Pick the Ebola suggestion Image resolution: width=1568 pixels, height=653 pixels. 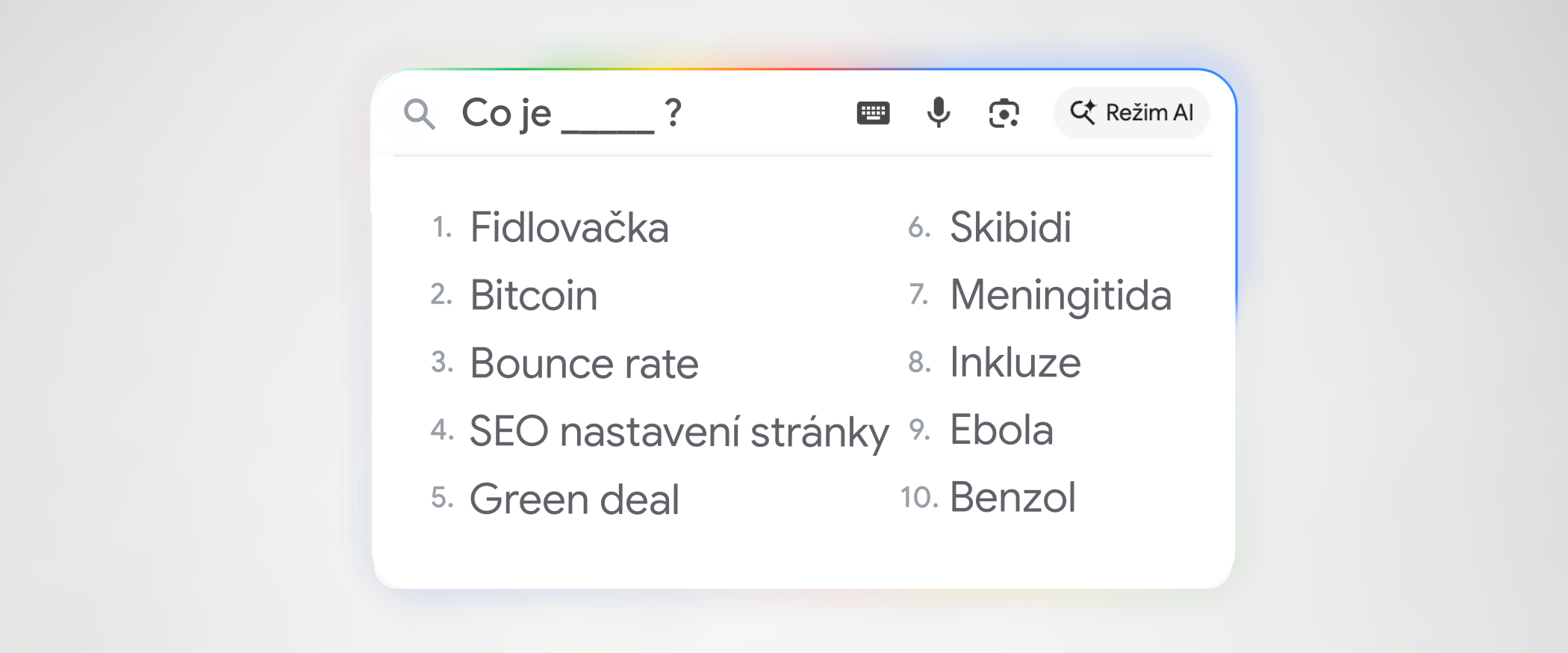[1001, 430]
